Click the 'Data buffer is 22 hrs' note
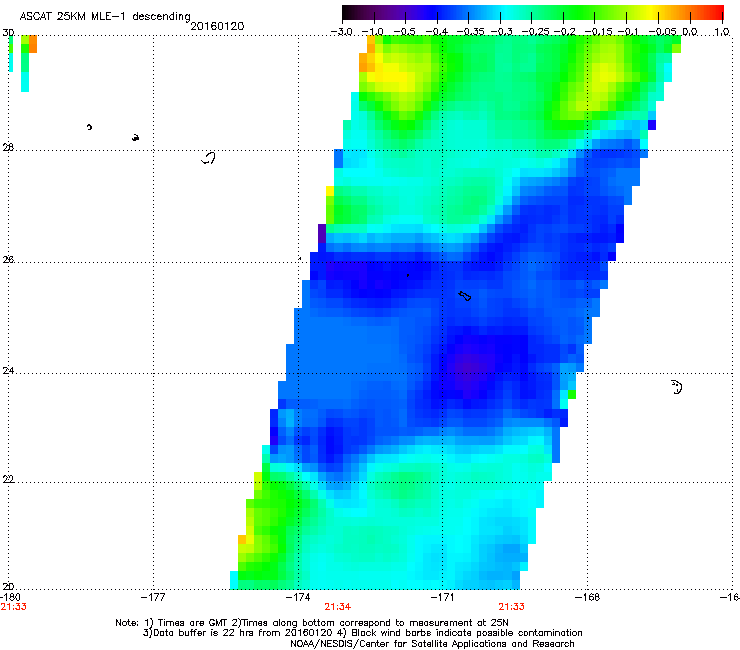This screenshot has width=740, height=650. 362,633
